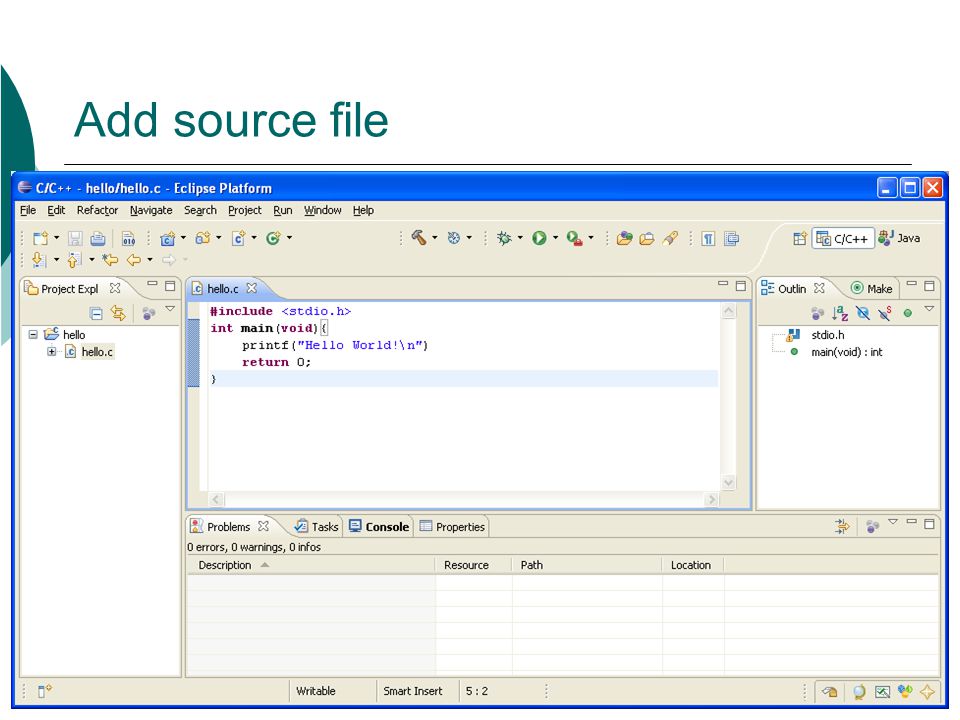
Task: Click the New C source file icon
Action: tap(238, 238)
